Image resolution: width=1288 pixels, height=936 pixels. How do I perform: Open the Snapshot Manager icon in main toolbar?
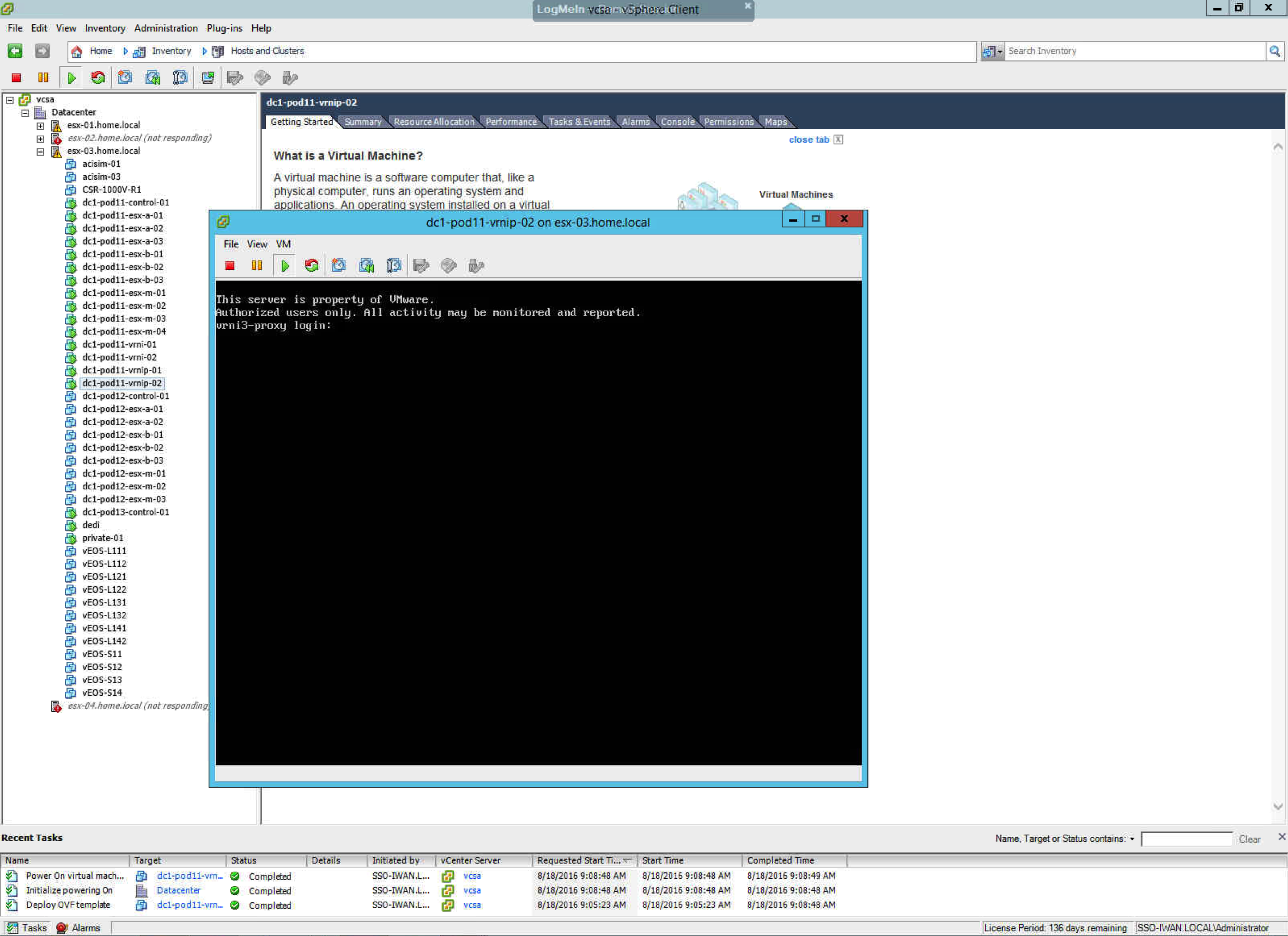click(180, 78)
